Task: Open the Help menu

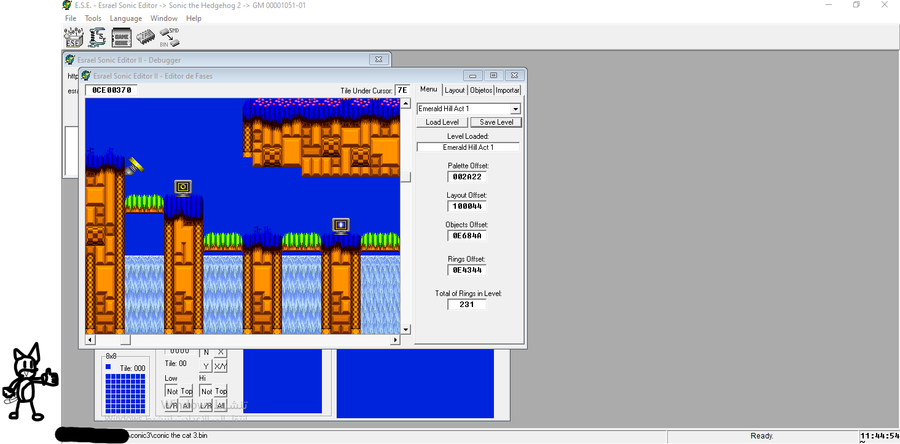Action: pos(194,18)
